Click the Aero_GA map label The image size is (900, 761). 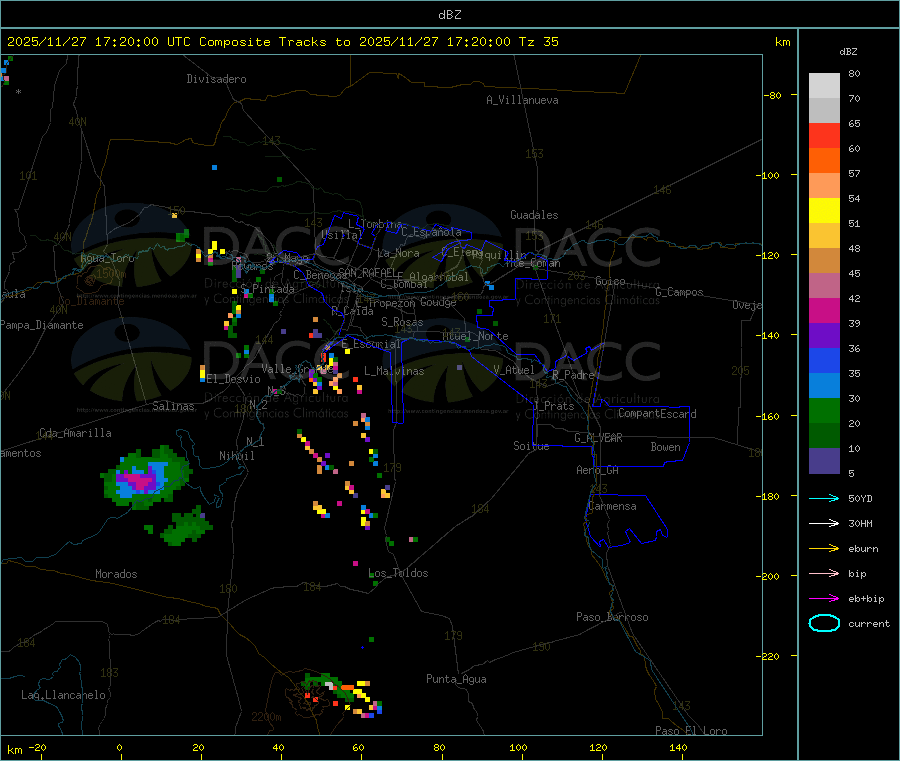[x=597, y=470]
